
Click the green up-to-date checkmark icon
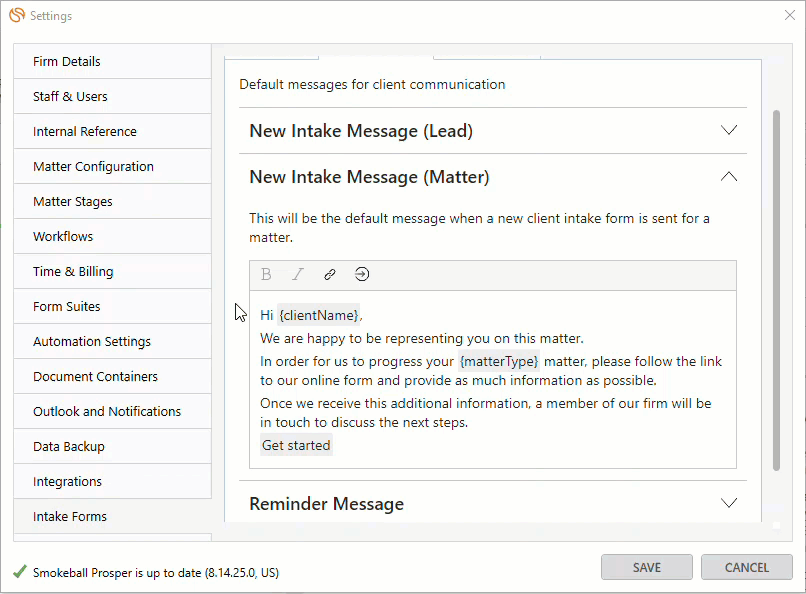tap(20, 571)
